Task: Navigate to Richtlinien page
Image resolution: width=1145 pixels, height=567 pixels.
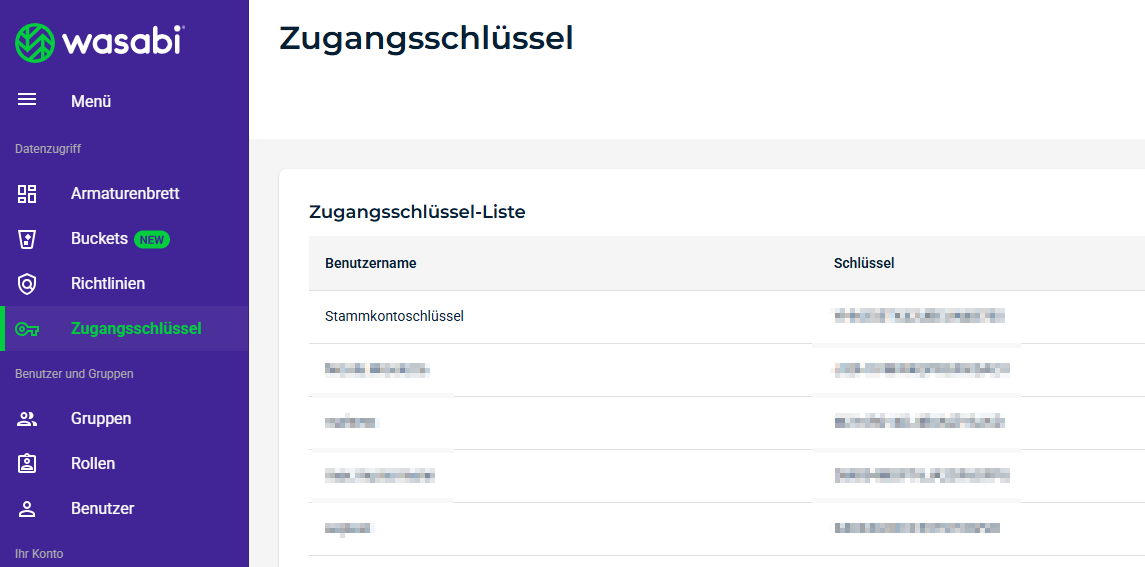Action: coord(108,284)
